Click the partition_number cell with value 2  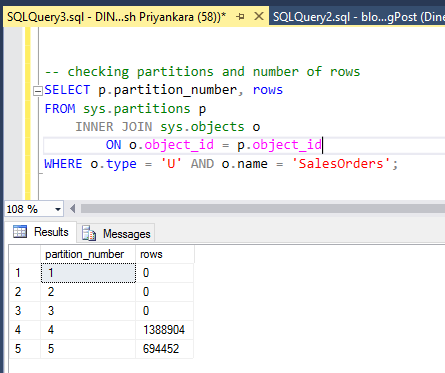[x=88, y=292]
